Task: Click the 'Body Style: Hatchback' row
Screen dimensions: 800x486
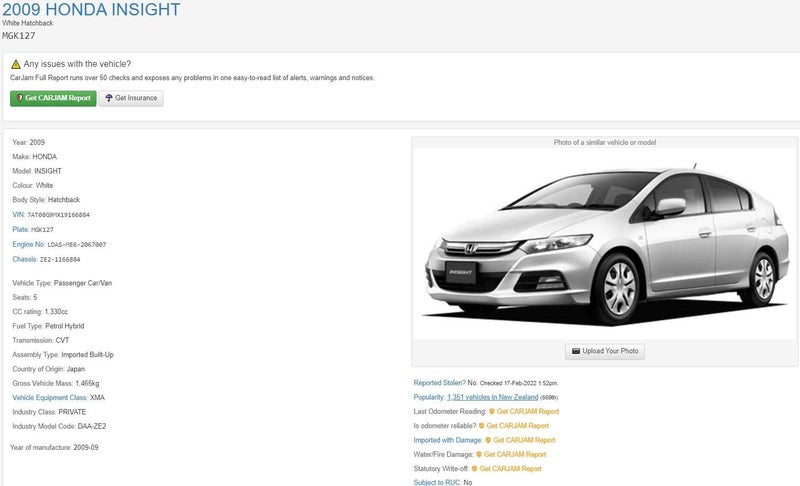Action: coord(46,200)
